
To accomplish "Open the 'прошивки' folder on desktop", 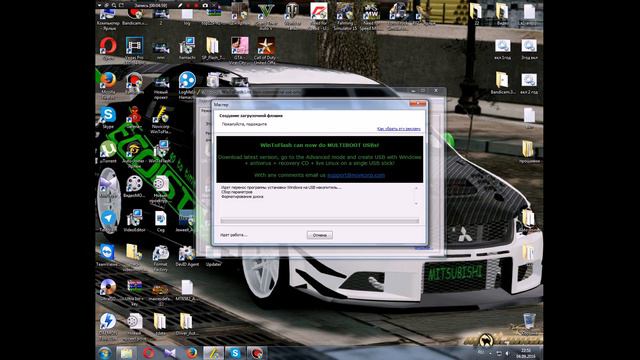I will click(x=529, y=151).
